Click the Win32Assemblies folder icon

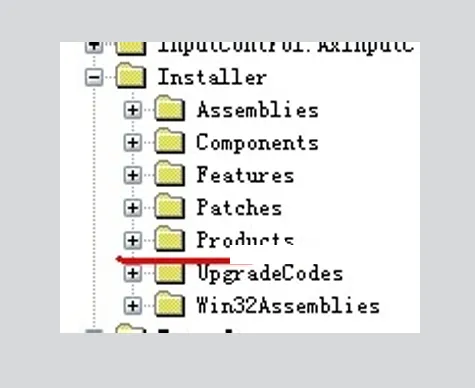click(170, 304)
